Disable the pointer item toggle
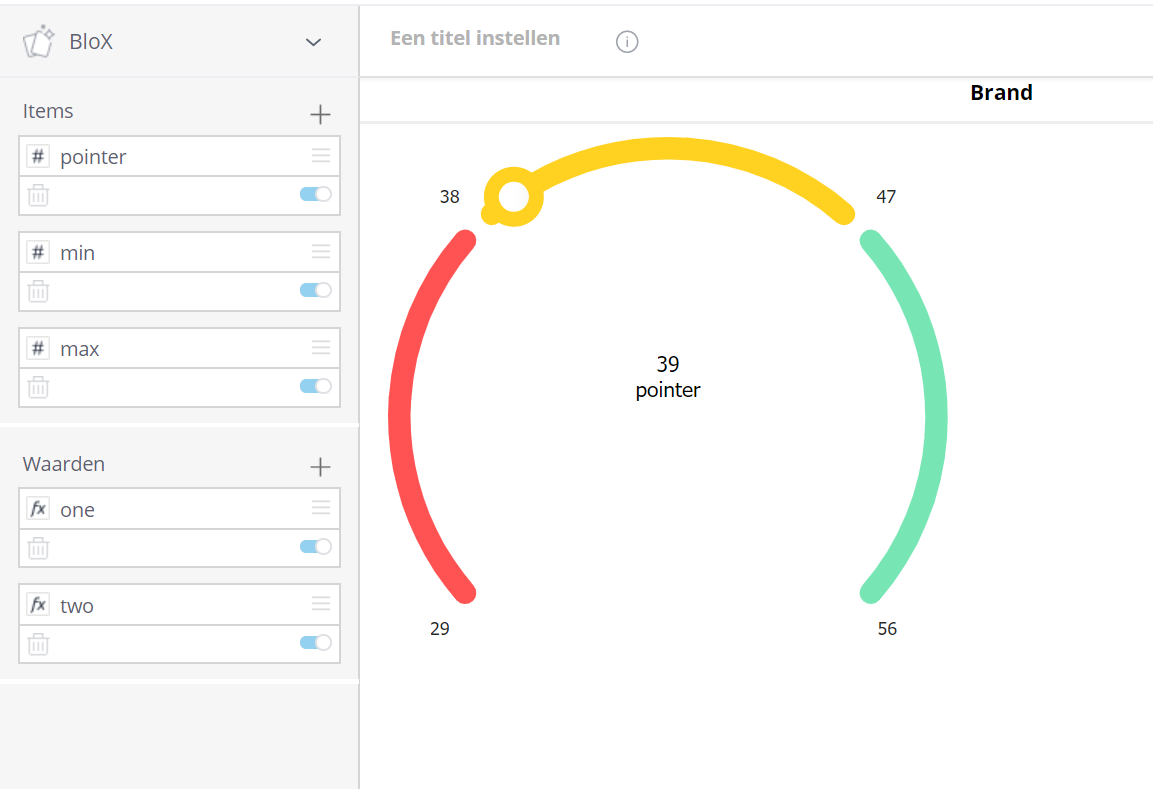 click(x=314, y=195)
